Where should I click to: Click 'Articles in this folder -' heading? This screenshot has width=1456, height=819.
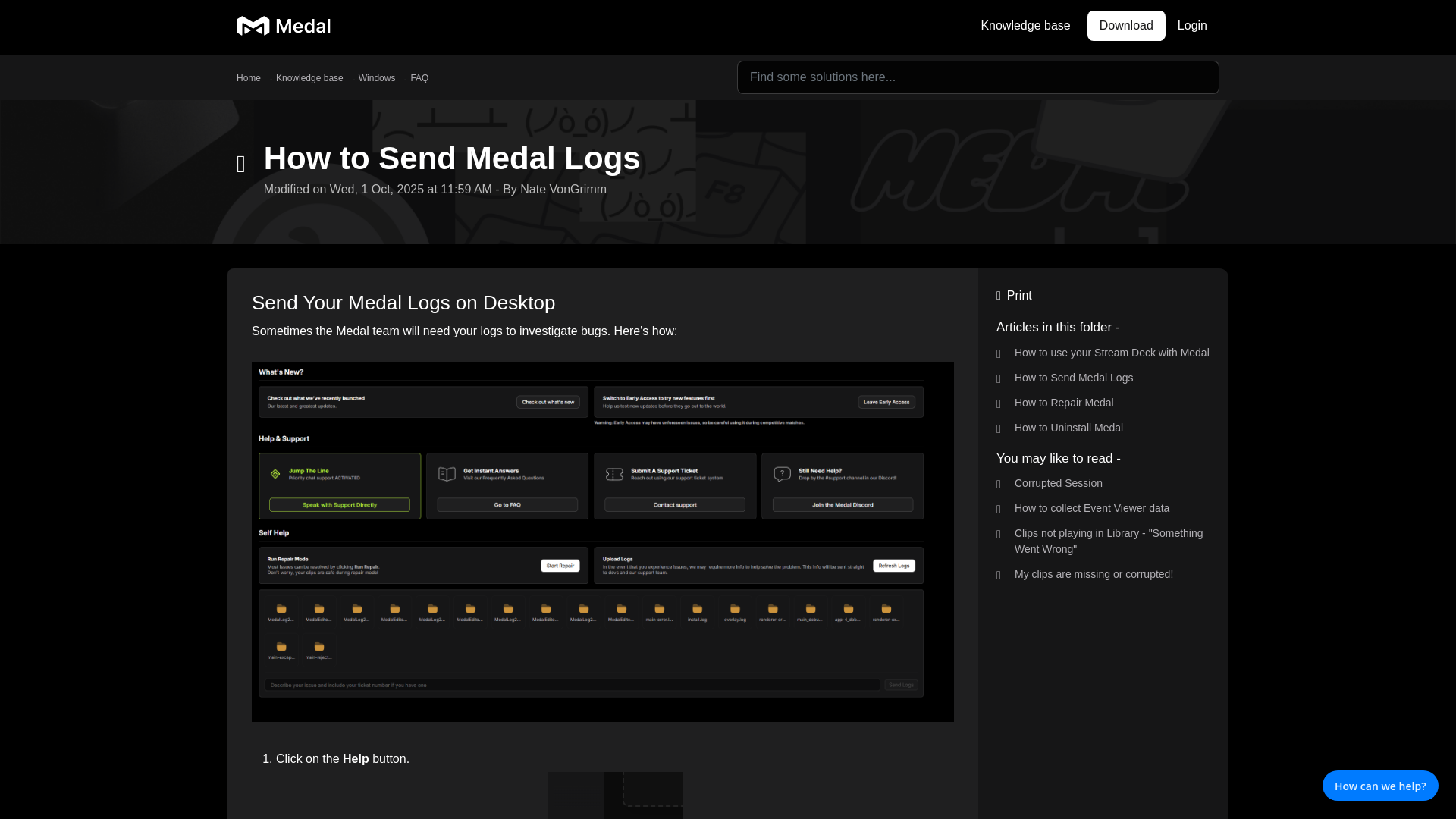tap(1058, 328)
